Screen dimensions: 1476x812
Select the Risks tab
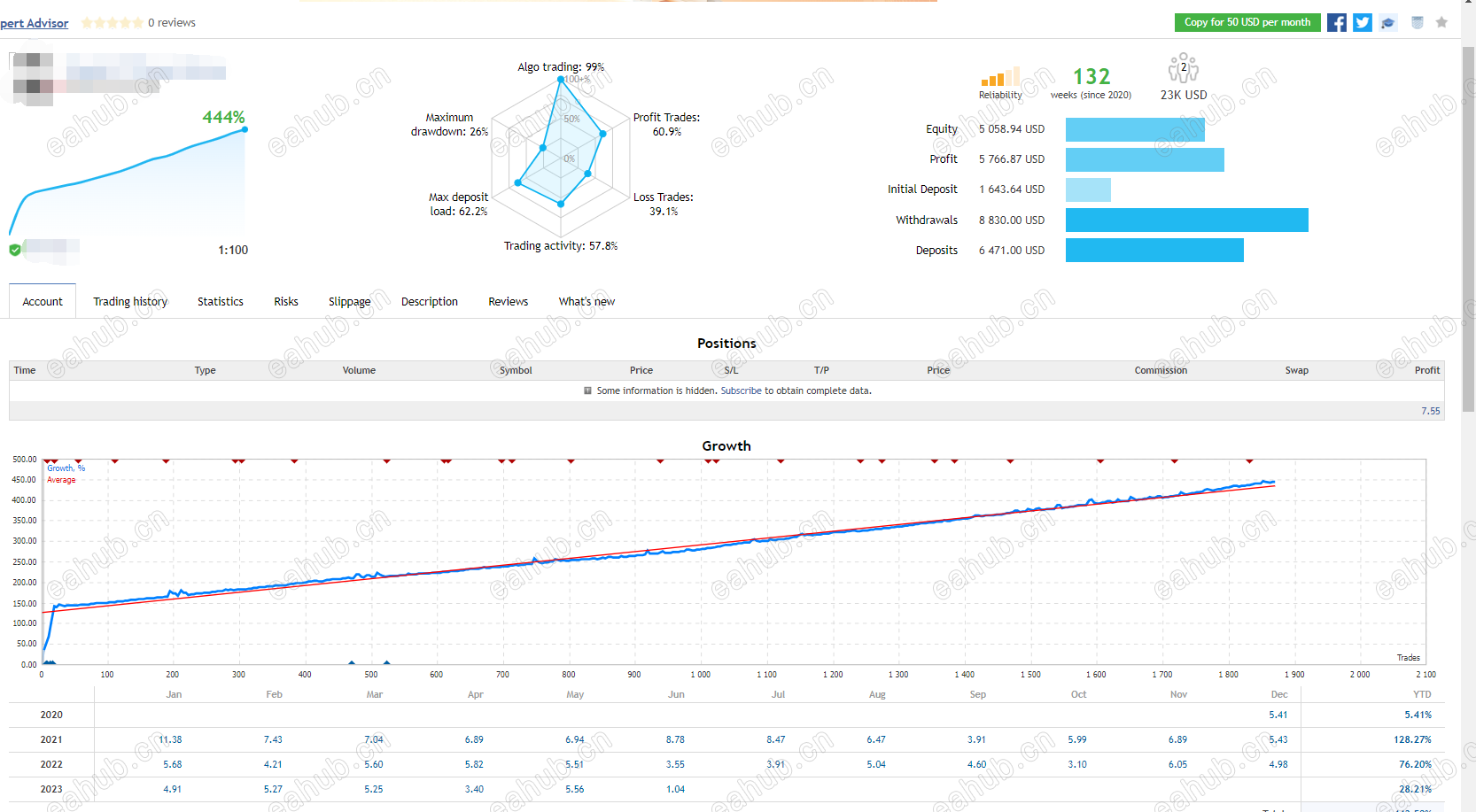pos(286,301)
